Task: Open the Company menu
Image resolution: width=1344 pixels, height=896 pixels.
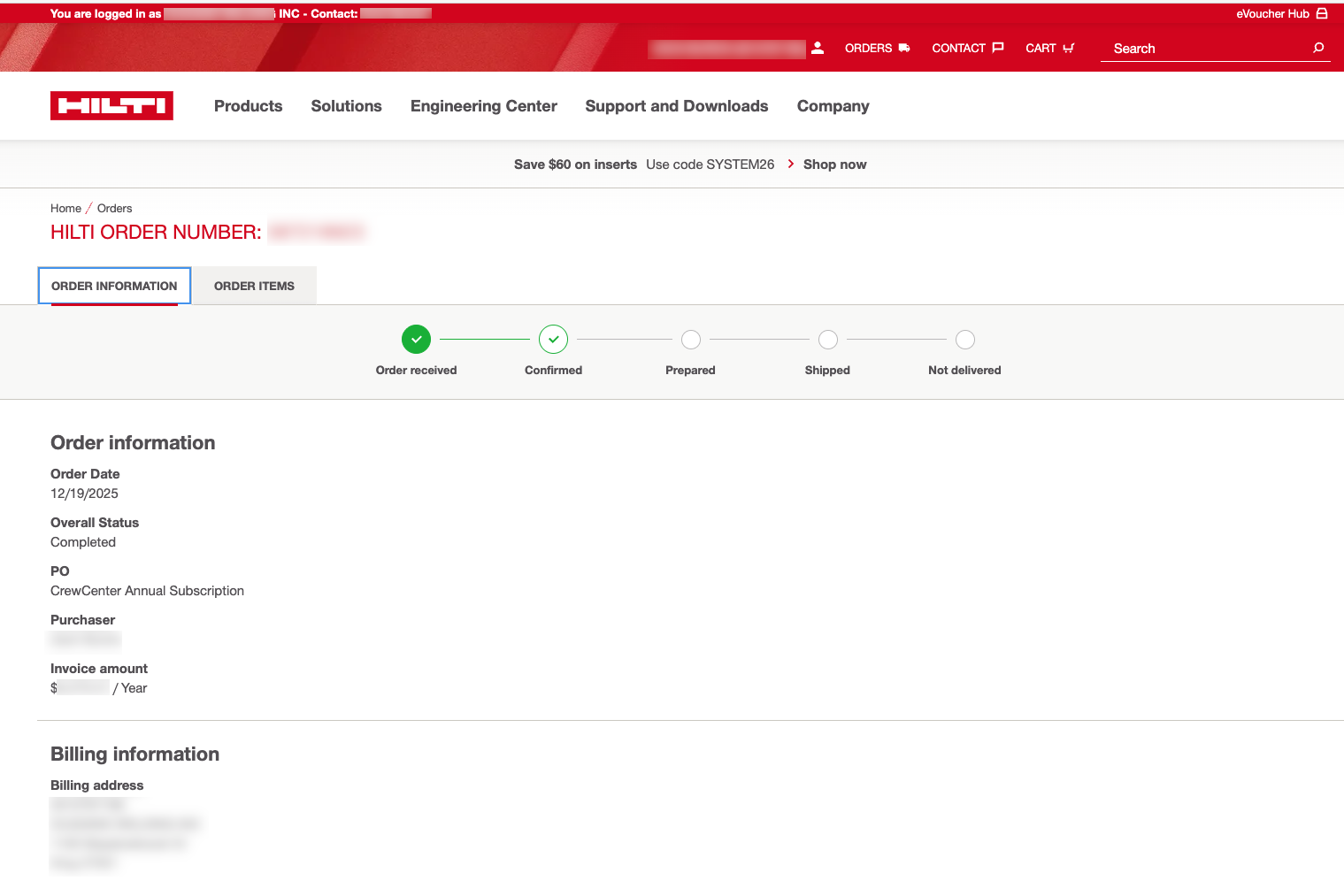Action: pyautogui.click(x=833, y=106)
